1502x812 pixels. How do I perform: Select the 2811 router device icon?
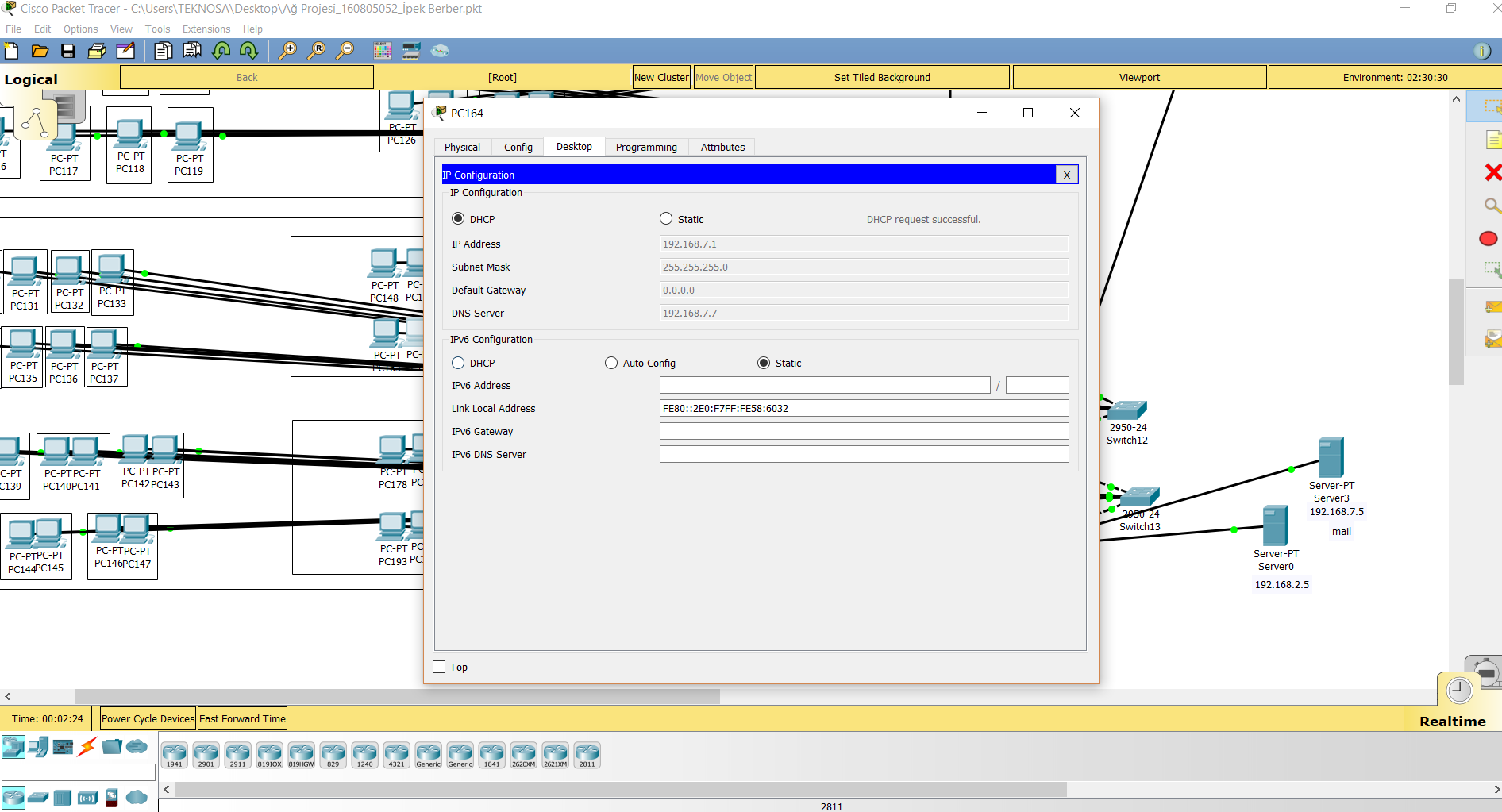pos(587,754)
